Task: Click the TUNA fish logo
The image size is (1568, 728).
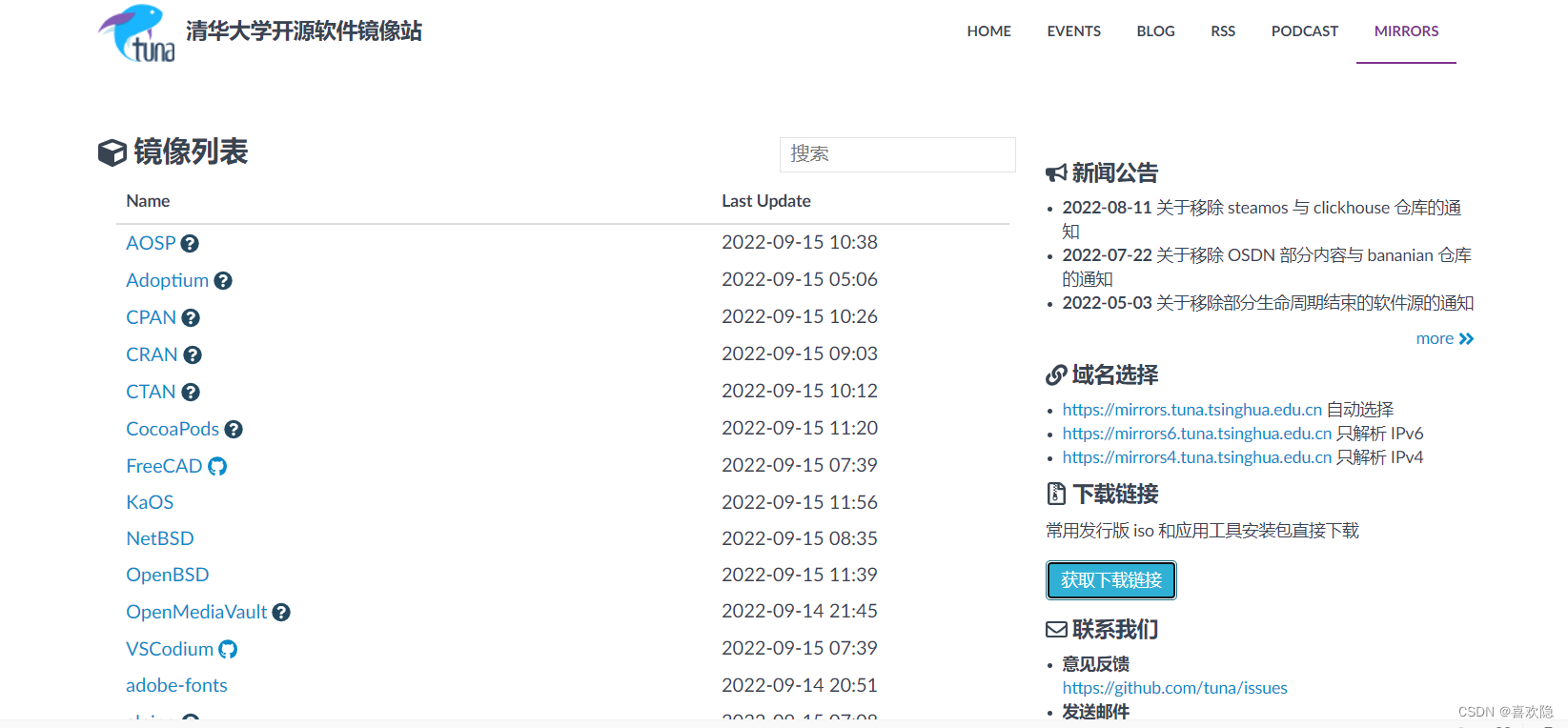Action: tap(136, 34)
